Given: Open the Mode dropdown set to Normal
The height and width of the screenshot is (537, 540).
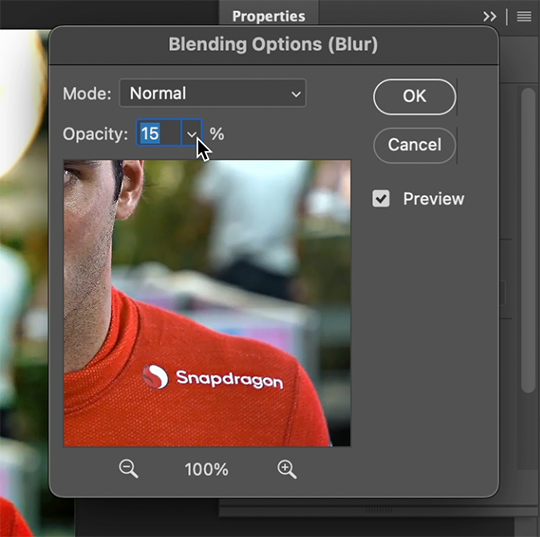Looking at the screenshot, I should click(x=212, y=93).
